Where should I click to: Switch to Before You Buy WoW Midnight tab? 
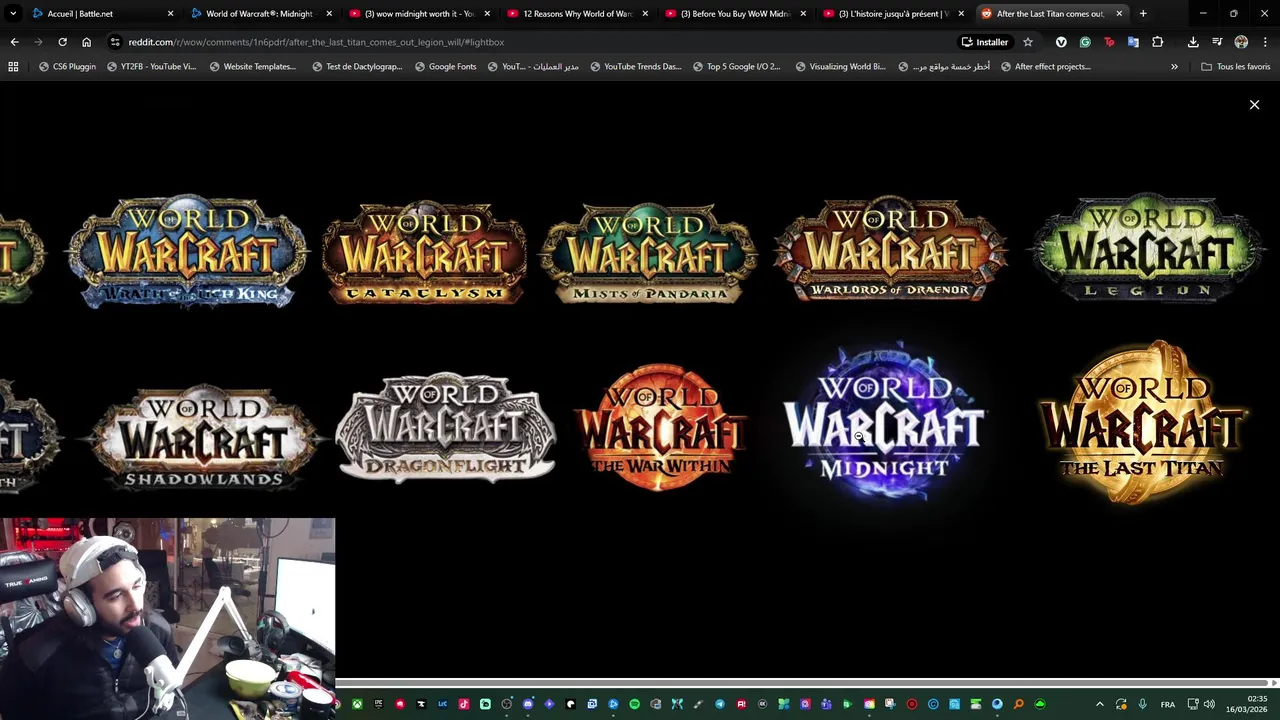(x=735, y=14)
